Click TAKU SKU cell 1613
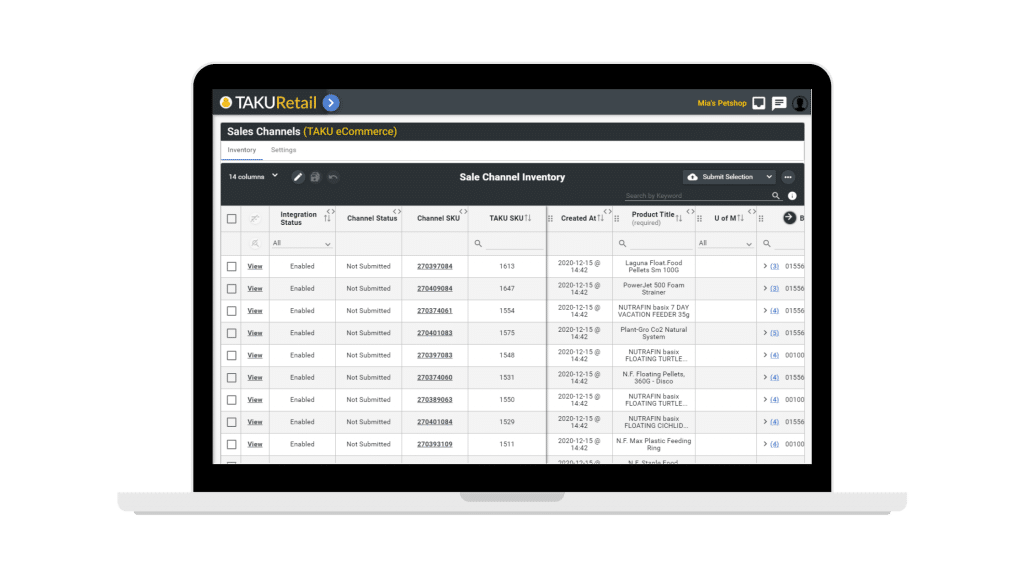Image resolution: width=1024 pixels, height=576 pixels. [507, 266]
